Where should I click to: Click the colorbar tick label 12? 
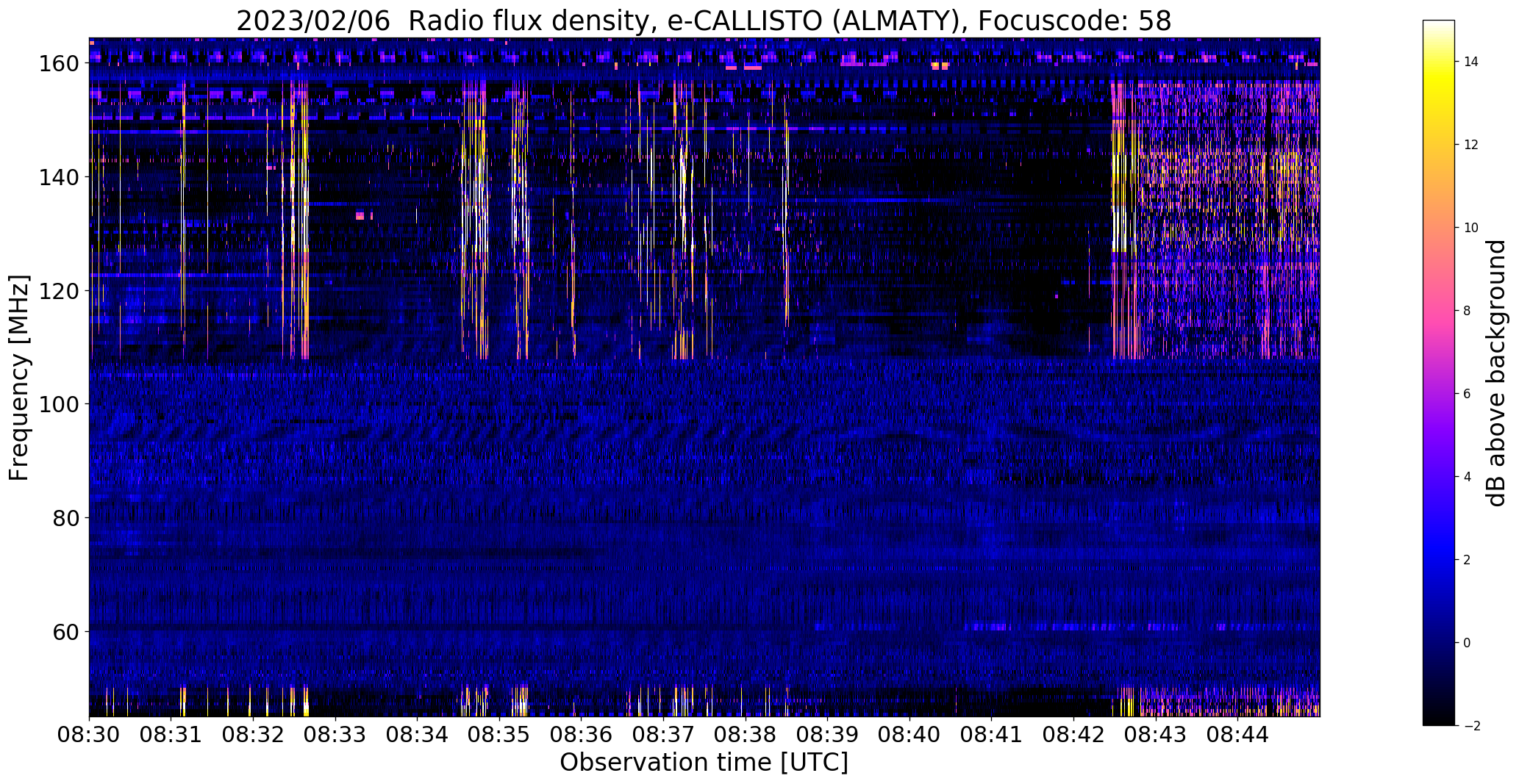(1471, 145)
